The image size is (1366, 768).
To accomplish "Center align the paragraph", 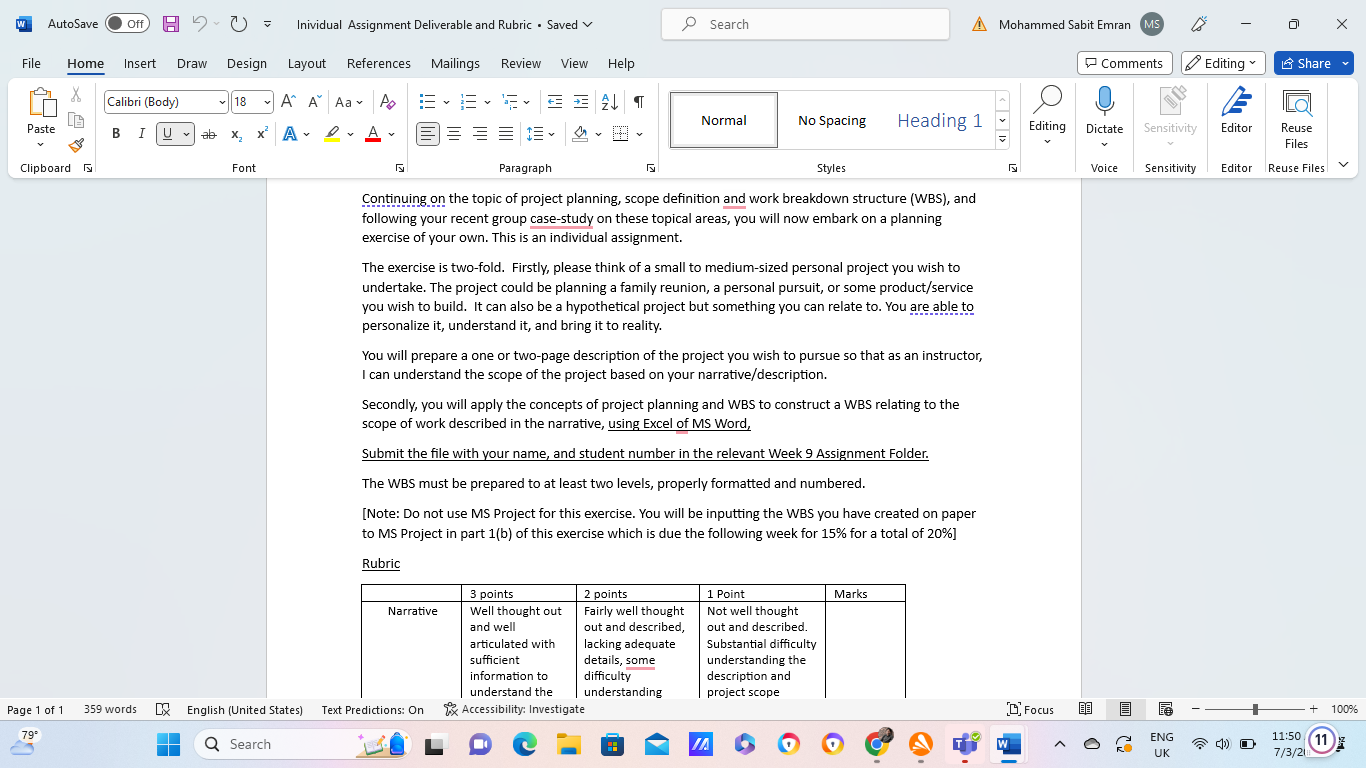I will (x=454, y=133).
